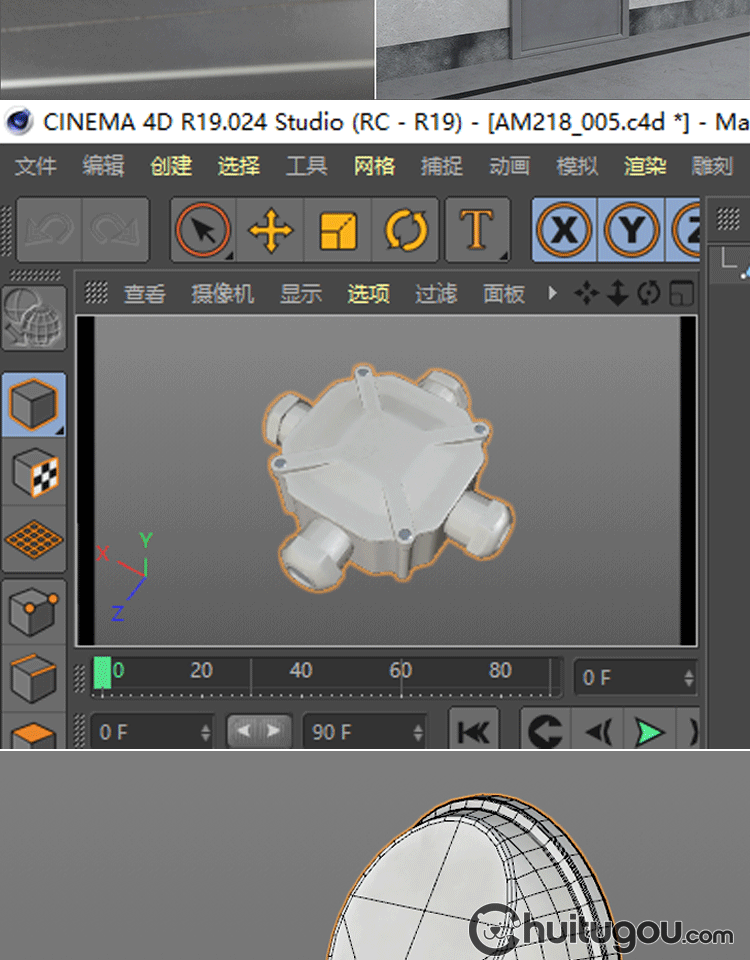The width and height of the screenshot is (750, 960).
Task: Enable Model mode cube icon
Action: point(34,405)
